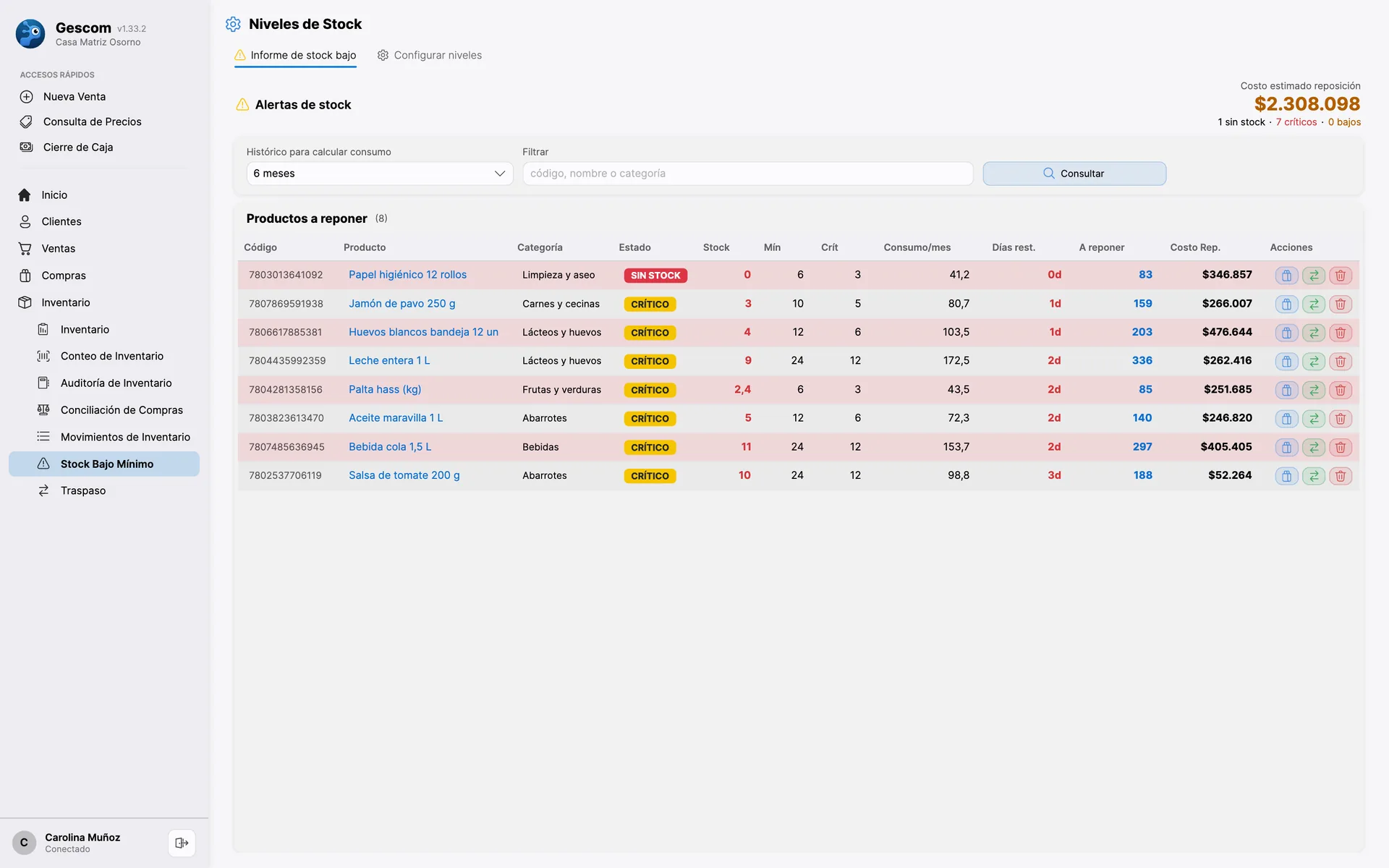1389x868 pixels.
Task: Open product link Leche entera 1 L
Action: pyautogui.click(x=389, y=360)
